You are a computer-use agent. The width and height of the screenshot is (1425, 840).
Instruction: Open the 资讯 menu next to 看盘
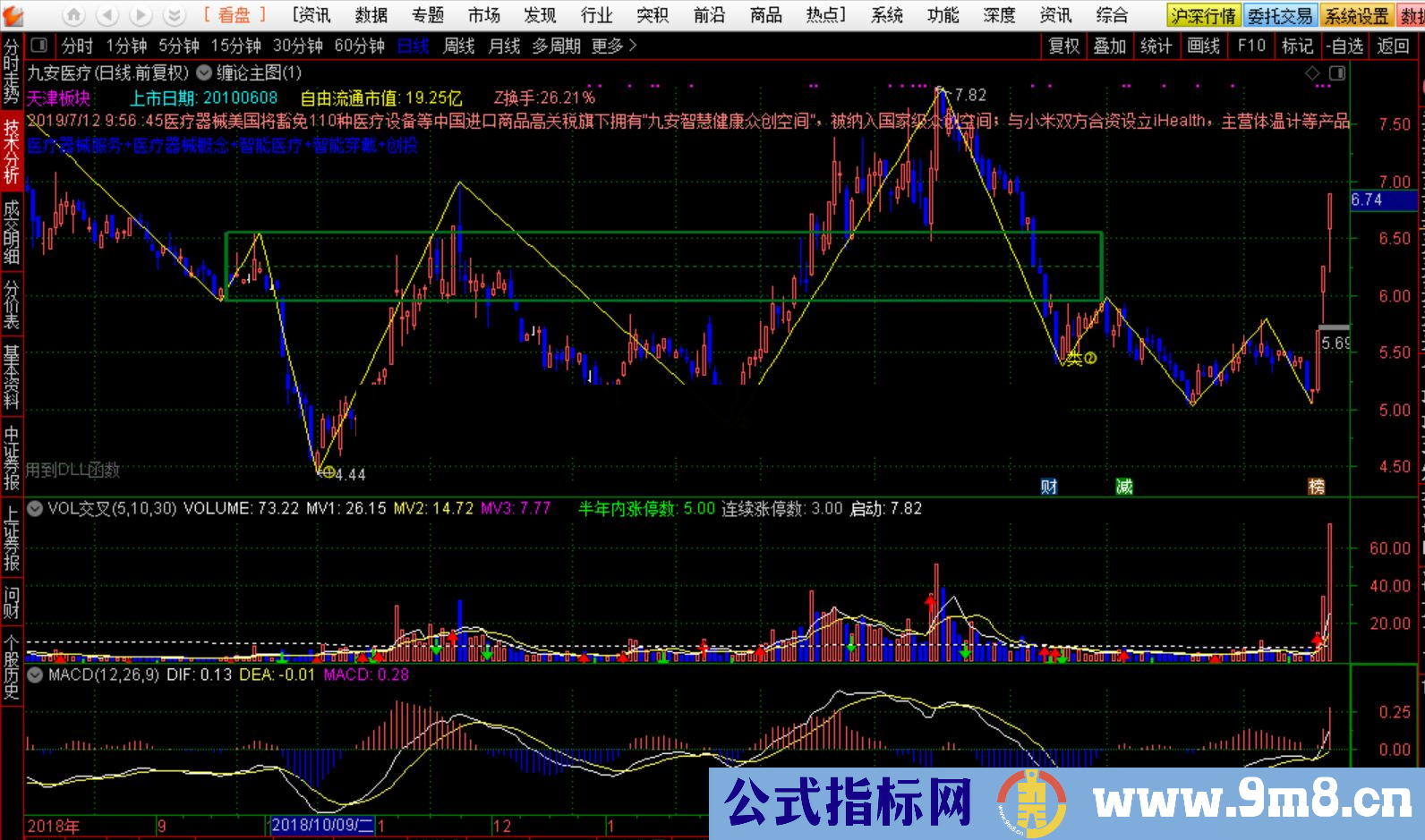coord(311,15)
